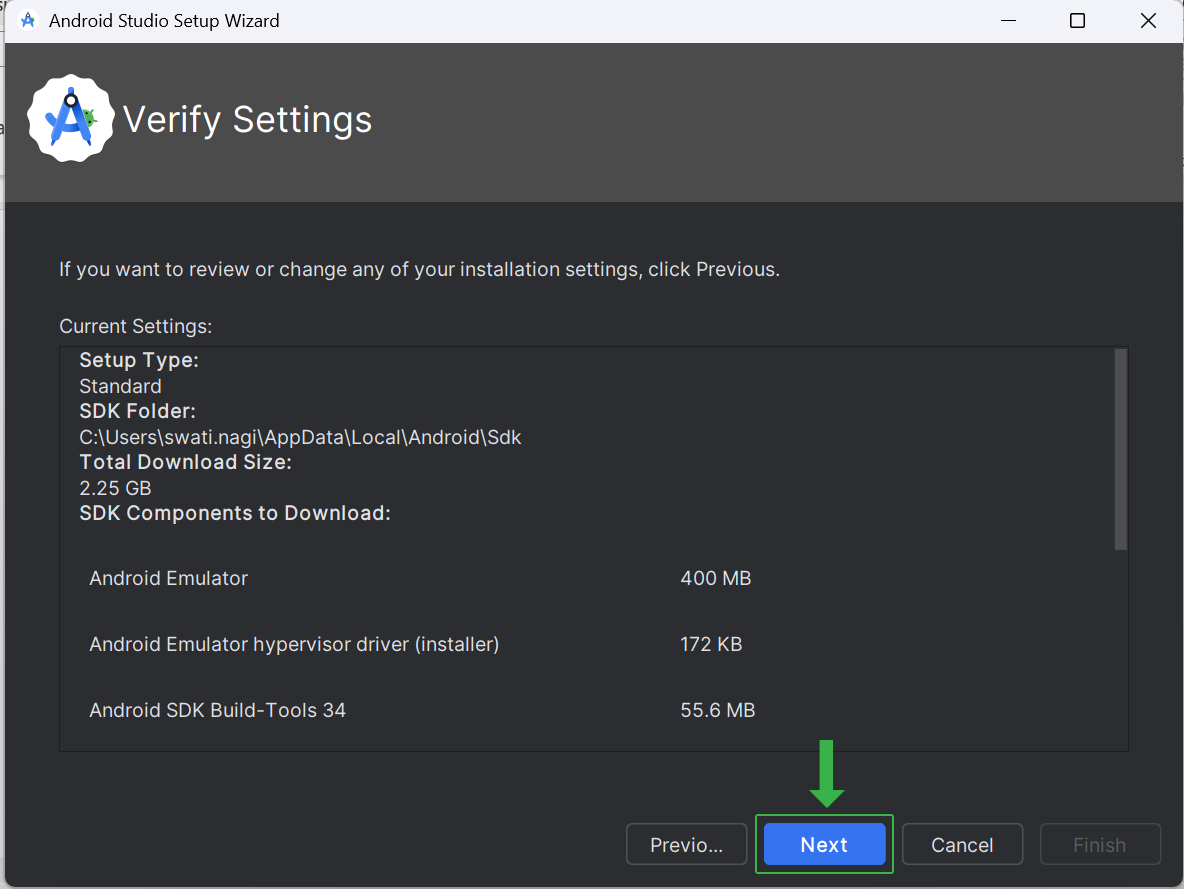Click the SDK Folder heading

point(137,411)
